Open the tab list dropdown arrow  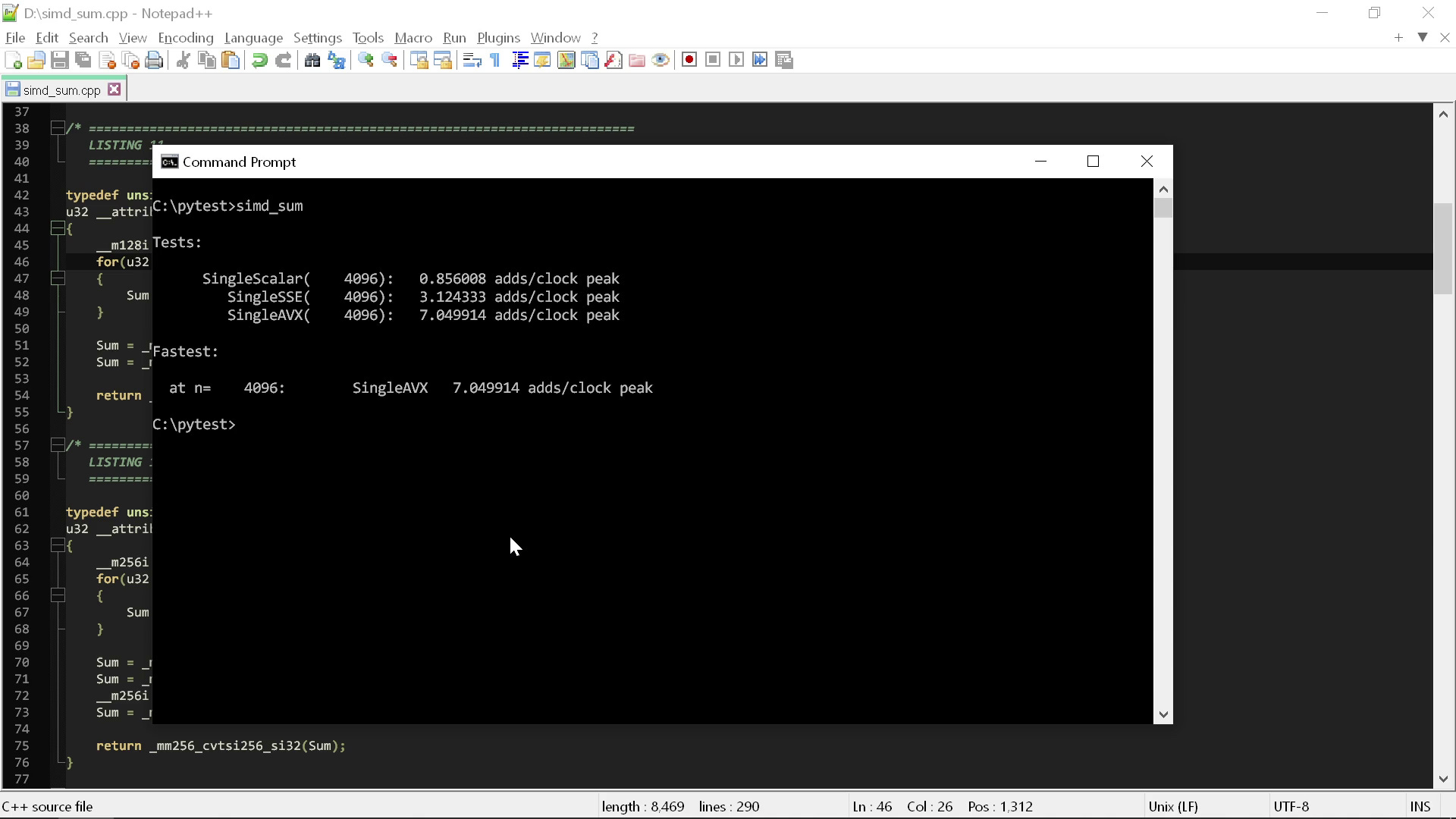pyautogui.click(x=1422, y=37)
